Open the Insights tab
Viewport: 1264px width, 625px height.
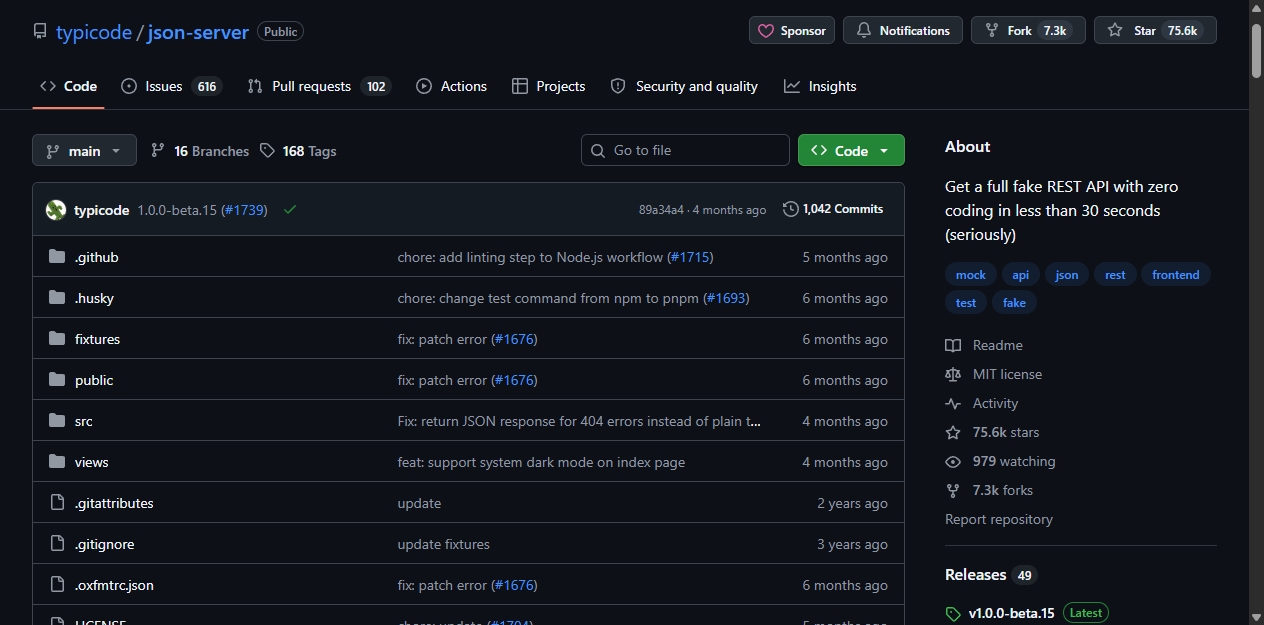click(x=821, y=86)
